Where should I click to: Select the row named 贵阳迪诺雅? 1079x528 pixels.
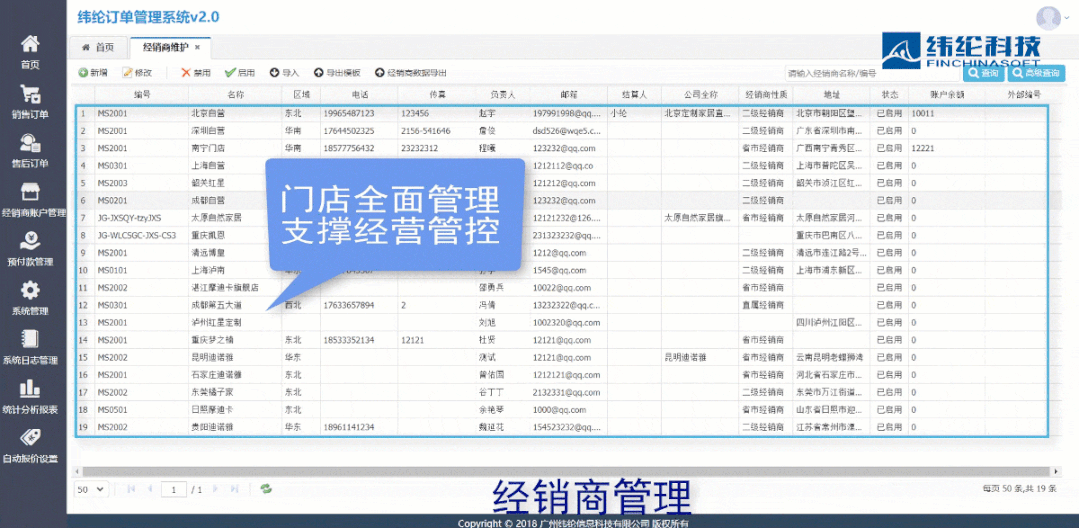(562, 427)
